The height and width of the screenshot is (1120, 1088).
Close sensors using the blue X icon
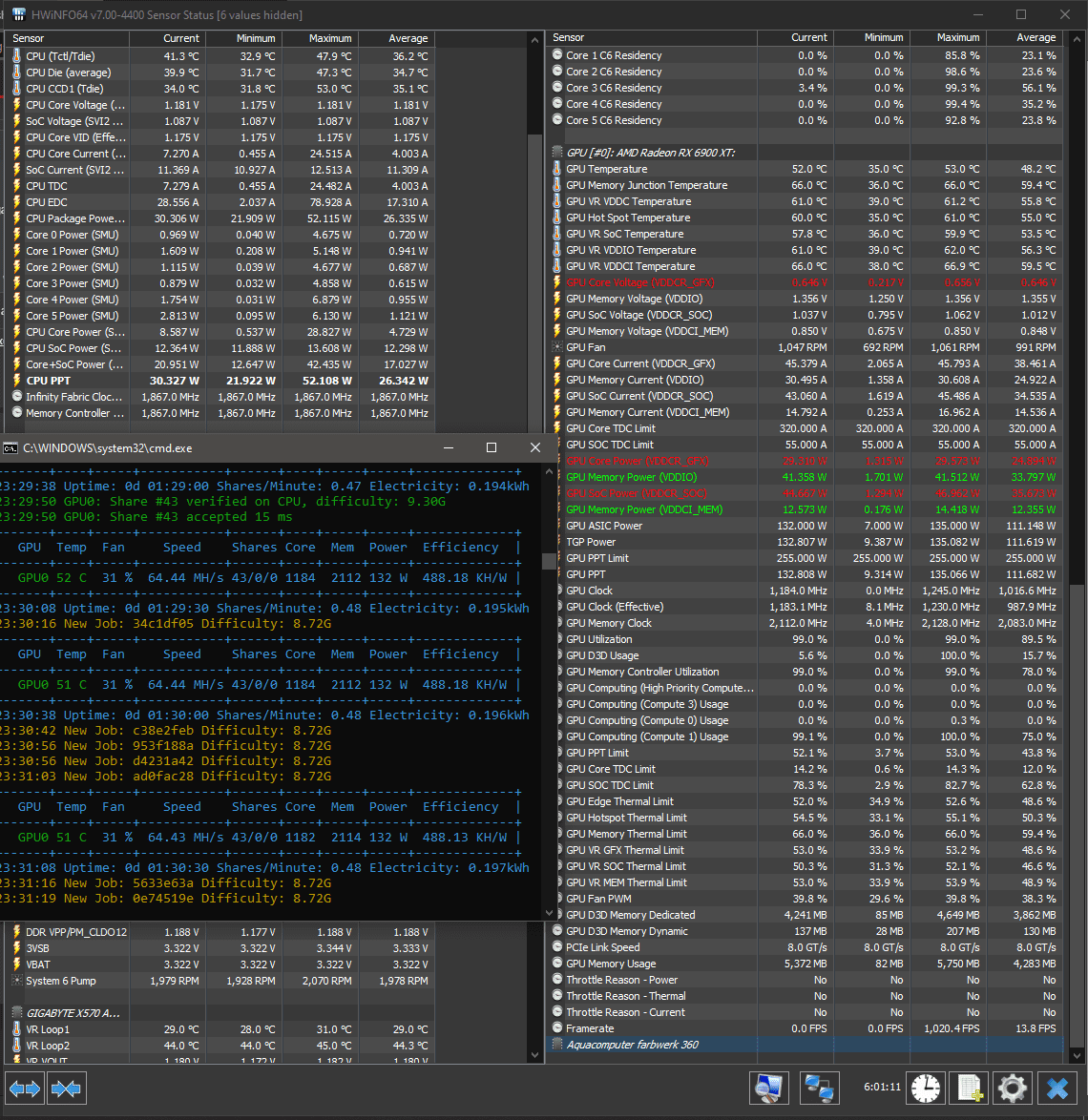tap(1057, 1089)
